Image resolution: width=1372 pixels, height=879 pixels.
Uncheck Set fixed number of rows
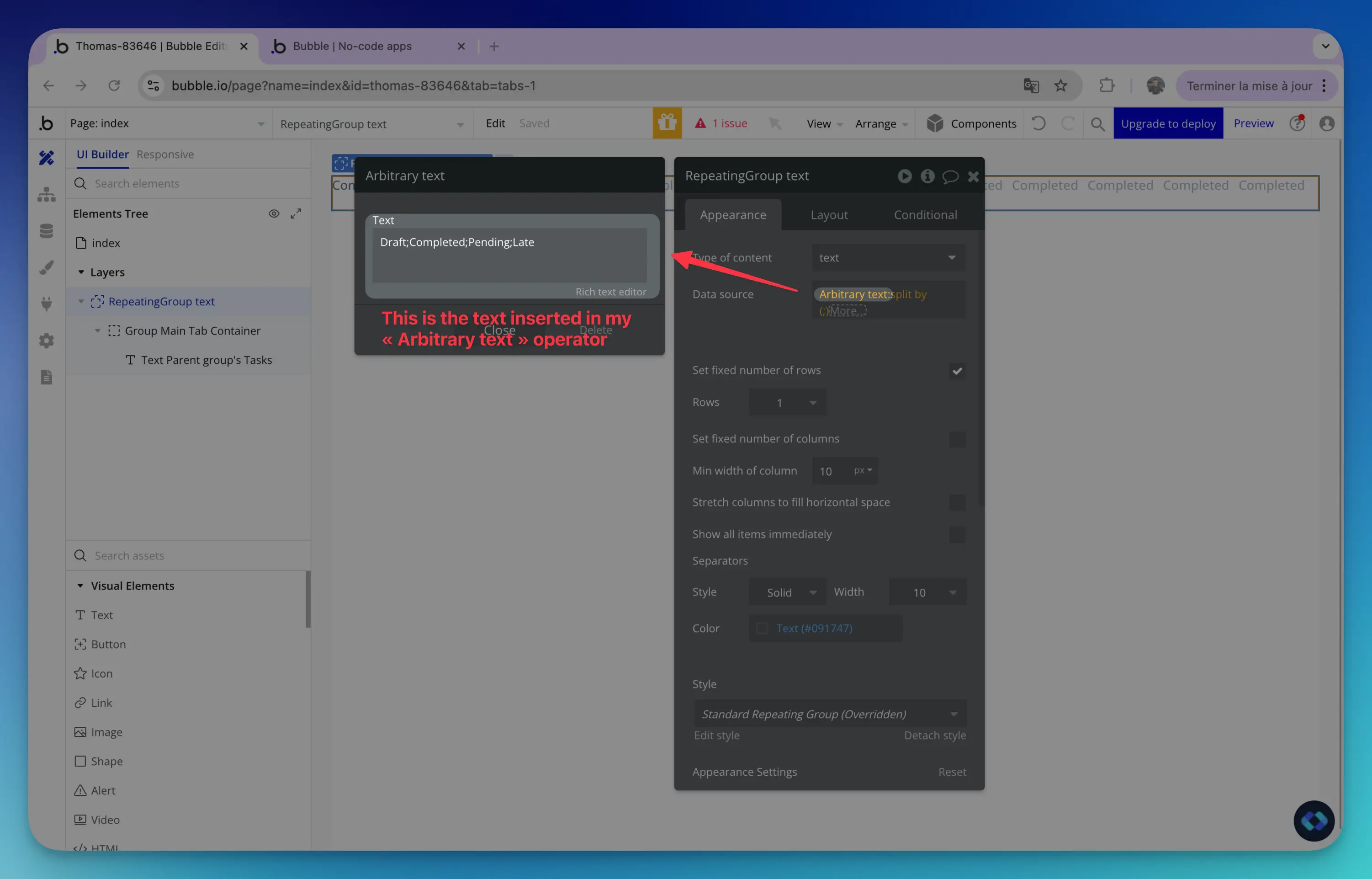(x=957, y=371)
